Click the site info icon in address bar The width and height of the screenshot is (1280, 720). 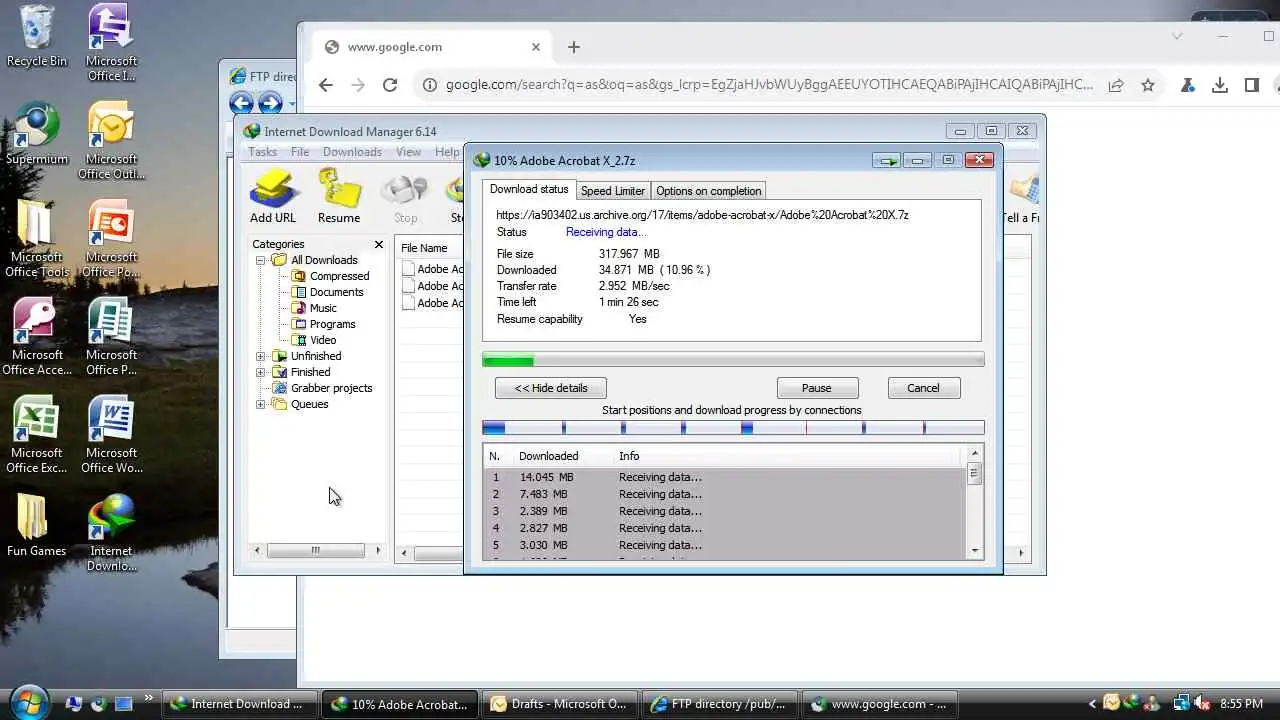pos(430,85)
